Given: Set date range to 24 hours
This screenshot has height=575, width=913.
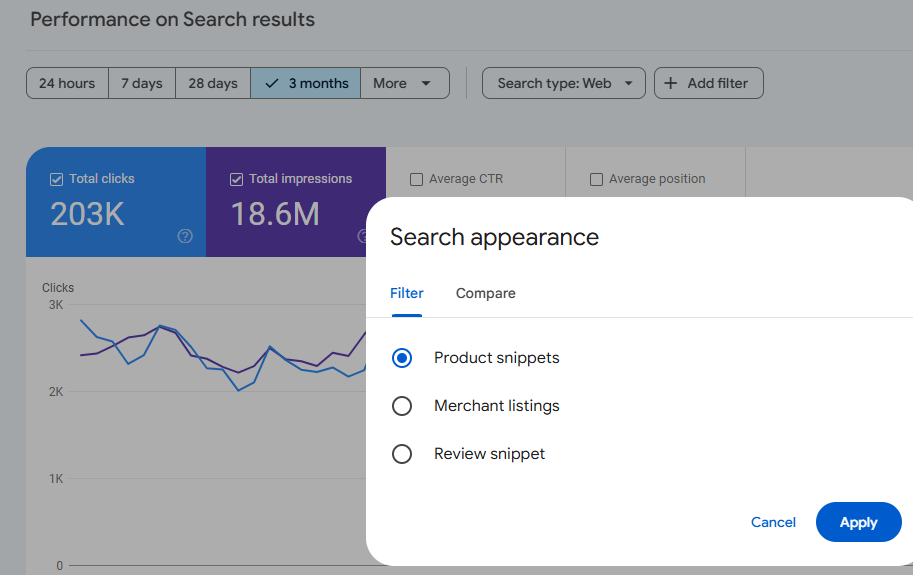Looking at the screenshot, I should click(67, 83).
